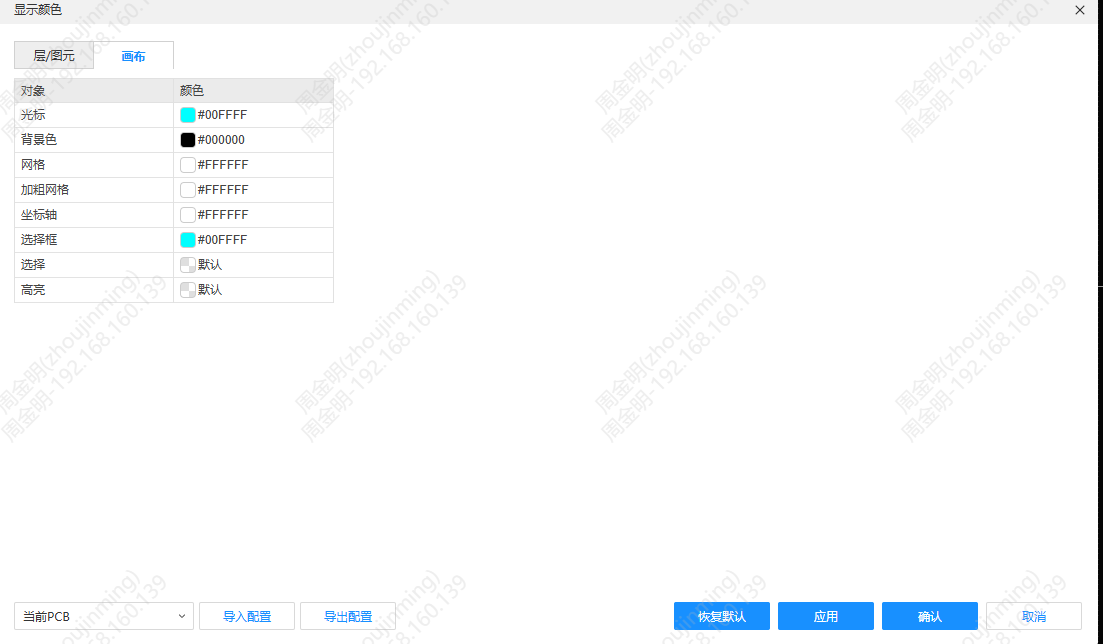Open the 坐标轴 color swatch

[x=188, y=215]
